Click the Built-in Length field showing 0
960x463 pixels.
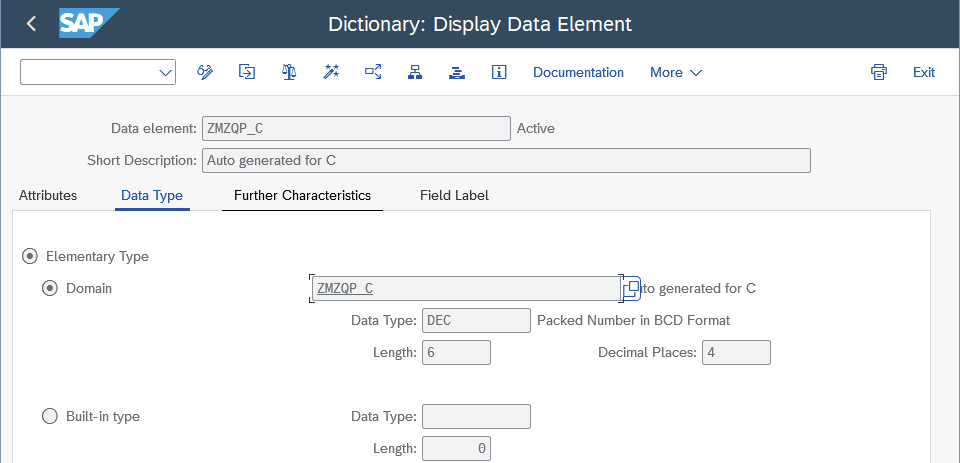coord(456,448)
